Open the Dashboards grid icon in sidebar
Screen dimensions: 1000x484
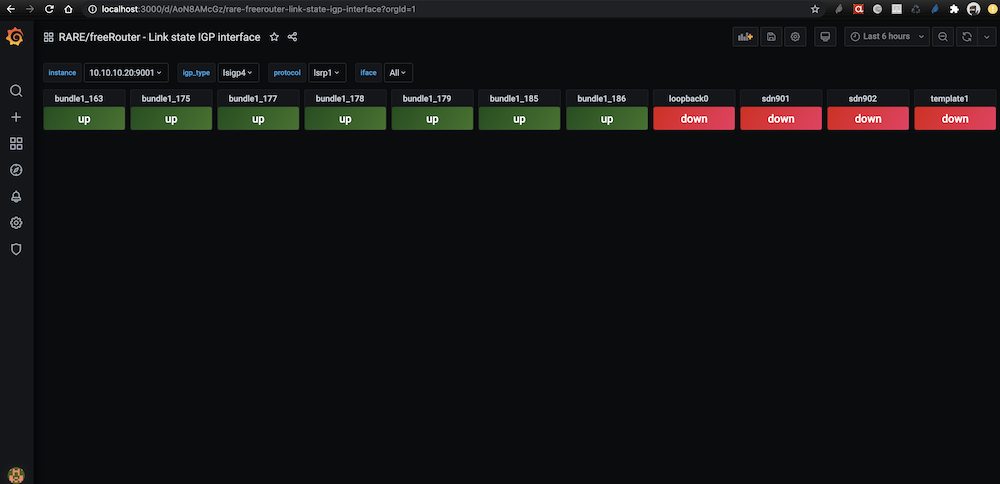pos(17,143)
